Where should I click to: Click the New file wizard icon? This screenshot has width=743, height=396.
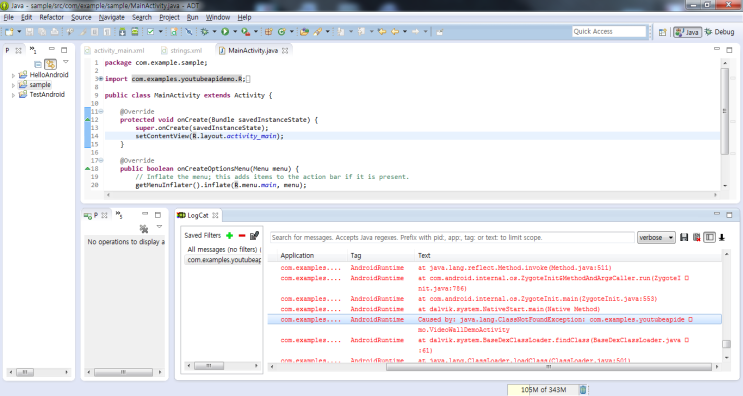9,32
